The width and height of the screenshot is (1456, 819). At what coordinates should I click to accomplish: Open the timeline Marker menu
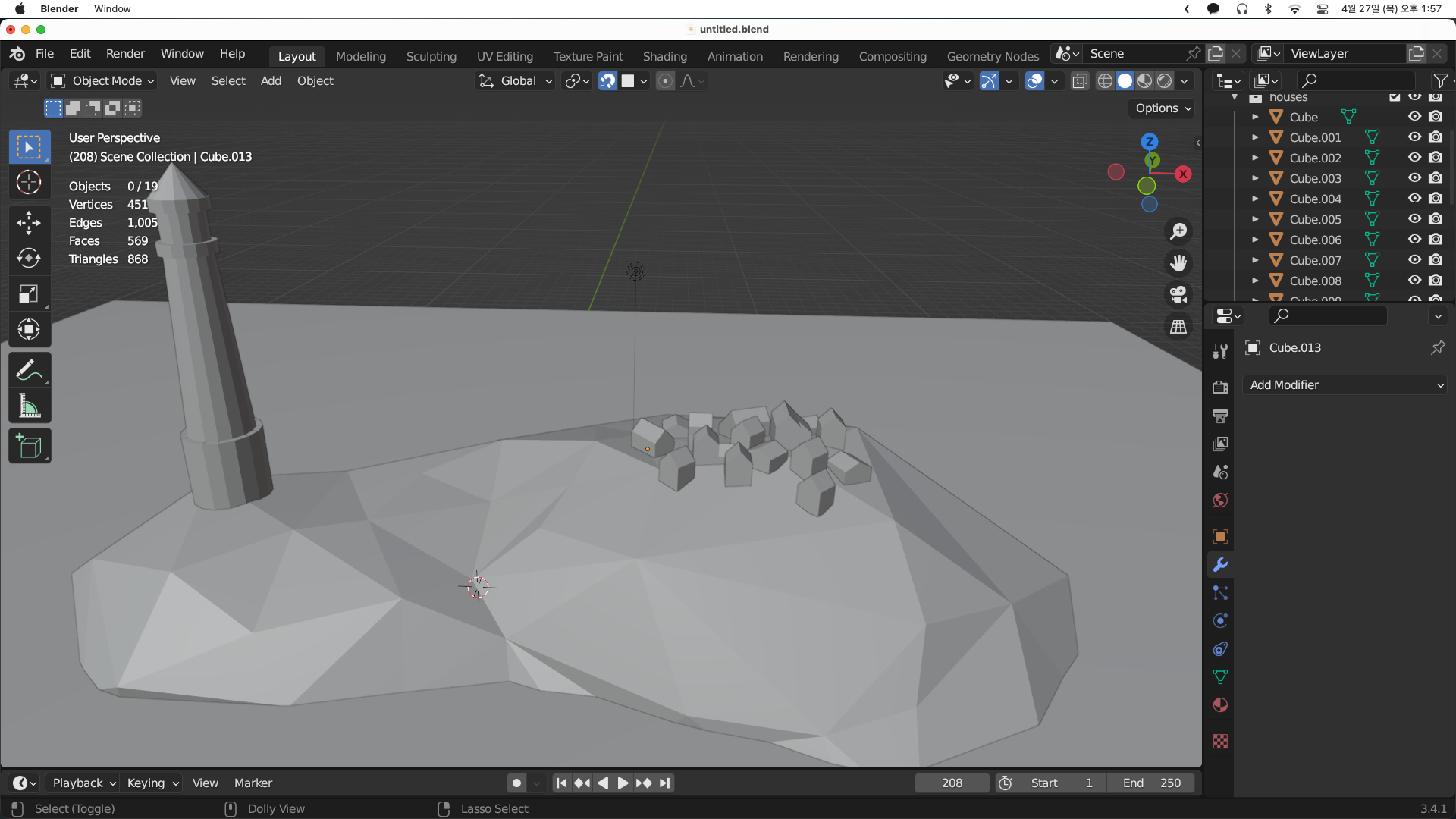coord(253,783)
